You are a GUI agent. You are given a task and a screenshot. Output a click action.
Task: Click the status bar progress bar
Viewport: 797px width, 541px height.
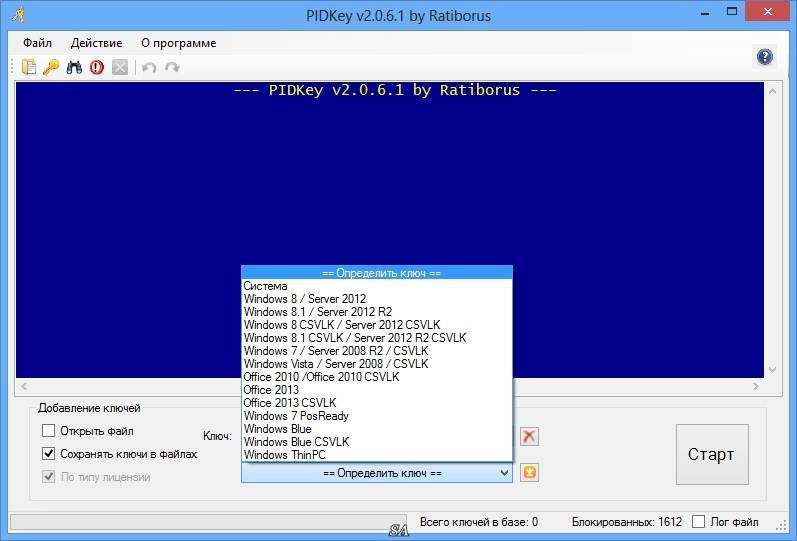(x=208, y=522)
